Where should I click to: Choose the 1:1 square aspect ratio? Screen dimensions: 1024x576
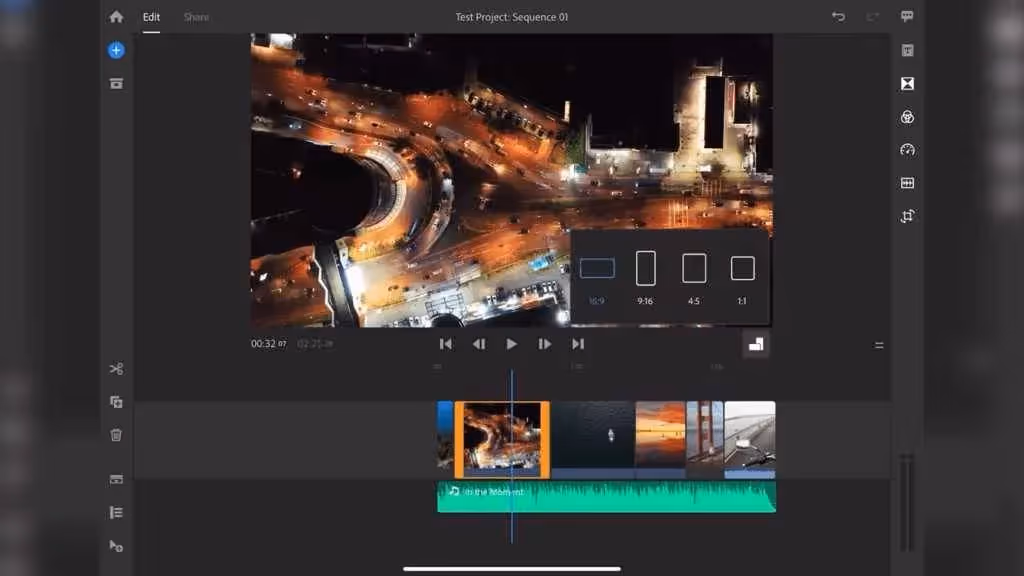741,268
